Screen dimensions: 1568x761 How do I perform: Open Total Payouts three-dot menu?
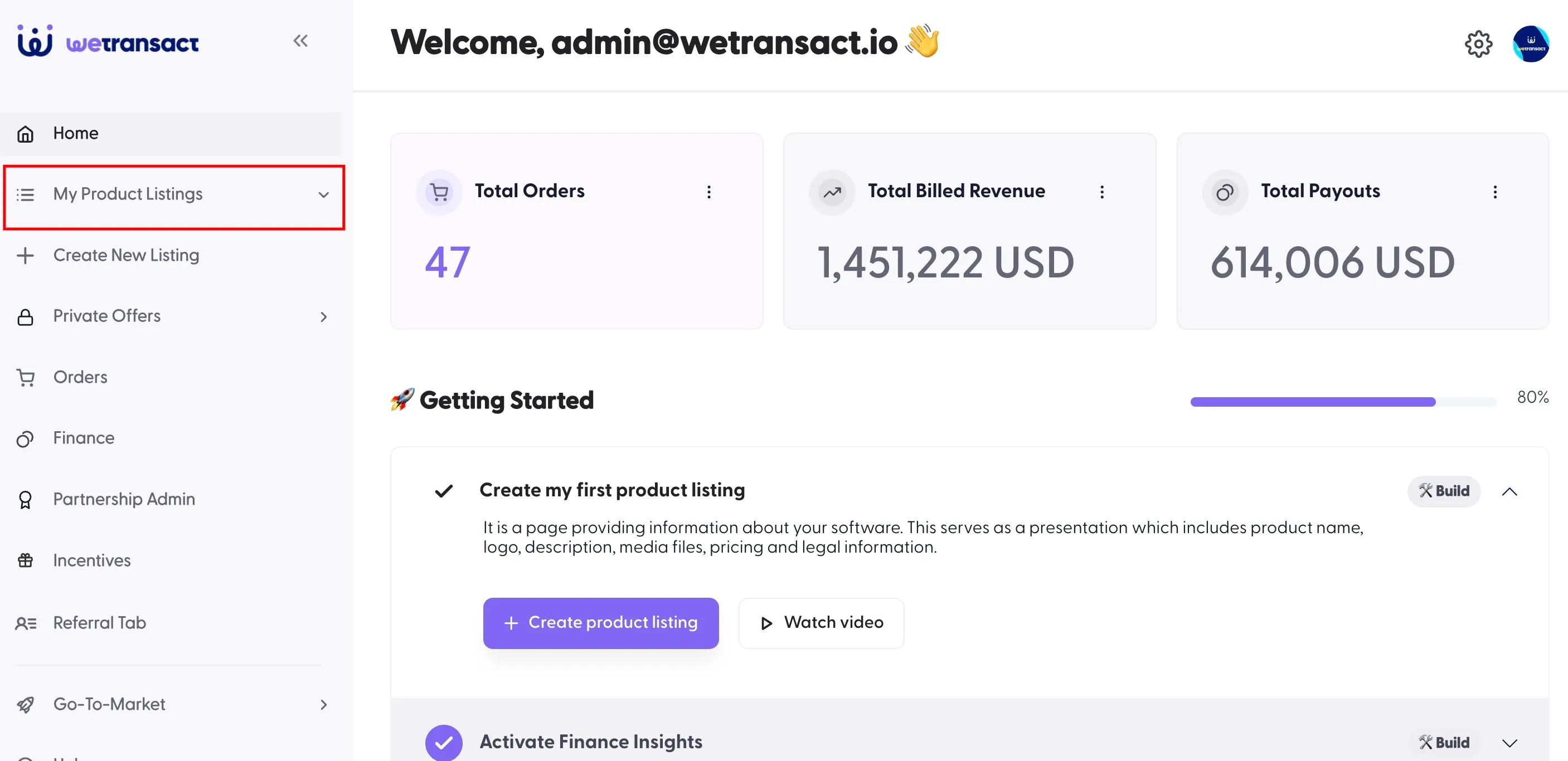coord(1495,192)
